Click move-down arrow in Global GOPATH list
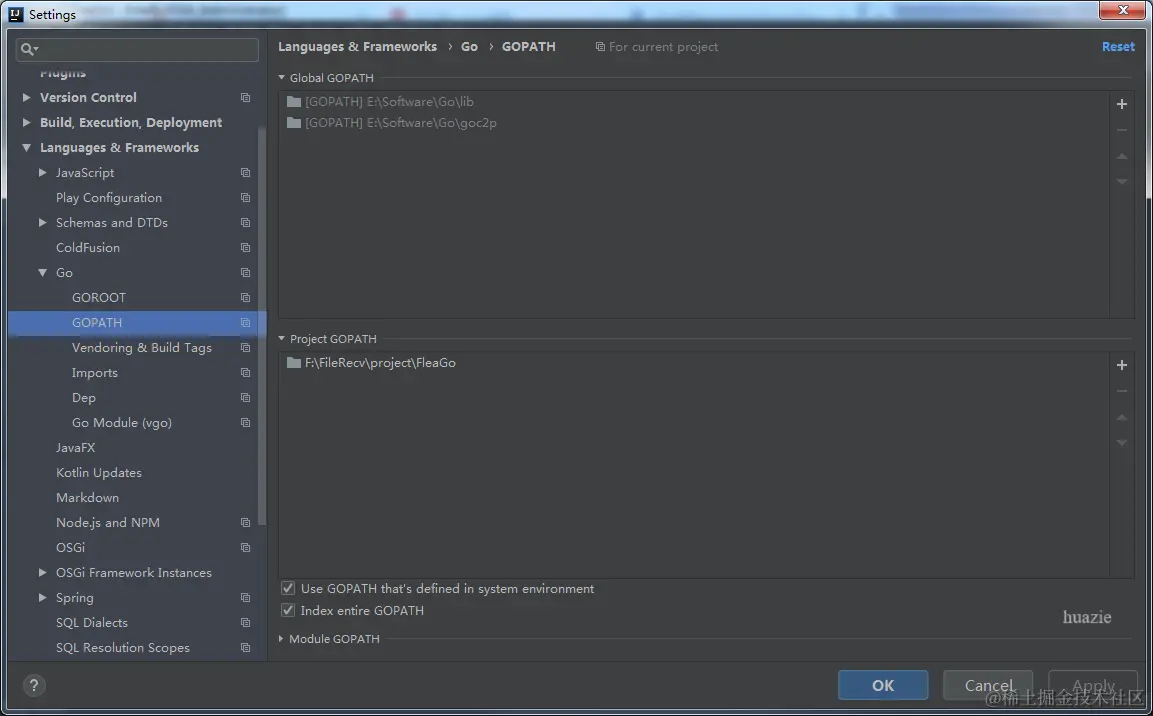1153x716 pixels. click(1121, 182)
